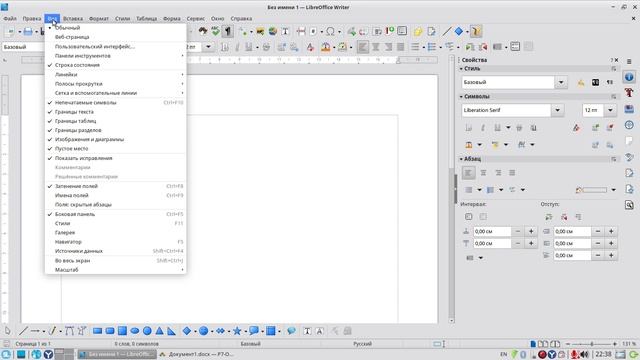Open Пользовательский интерфейс dialog entry

116,47
